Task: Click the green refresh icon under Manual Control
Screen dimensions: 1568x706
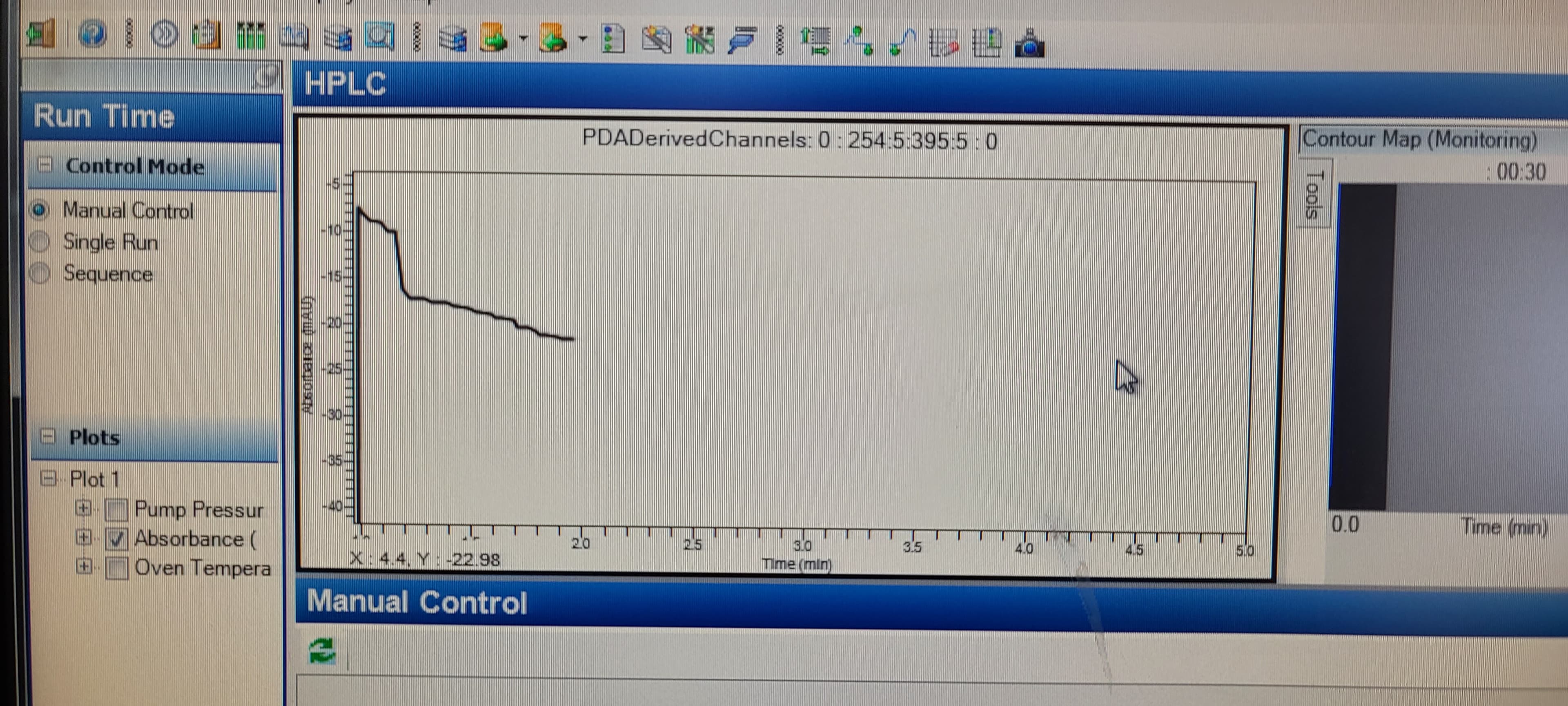Action: (322, 650)
